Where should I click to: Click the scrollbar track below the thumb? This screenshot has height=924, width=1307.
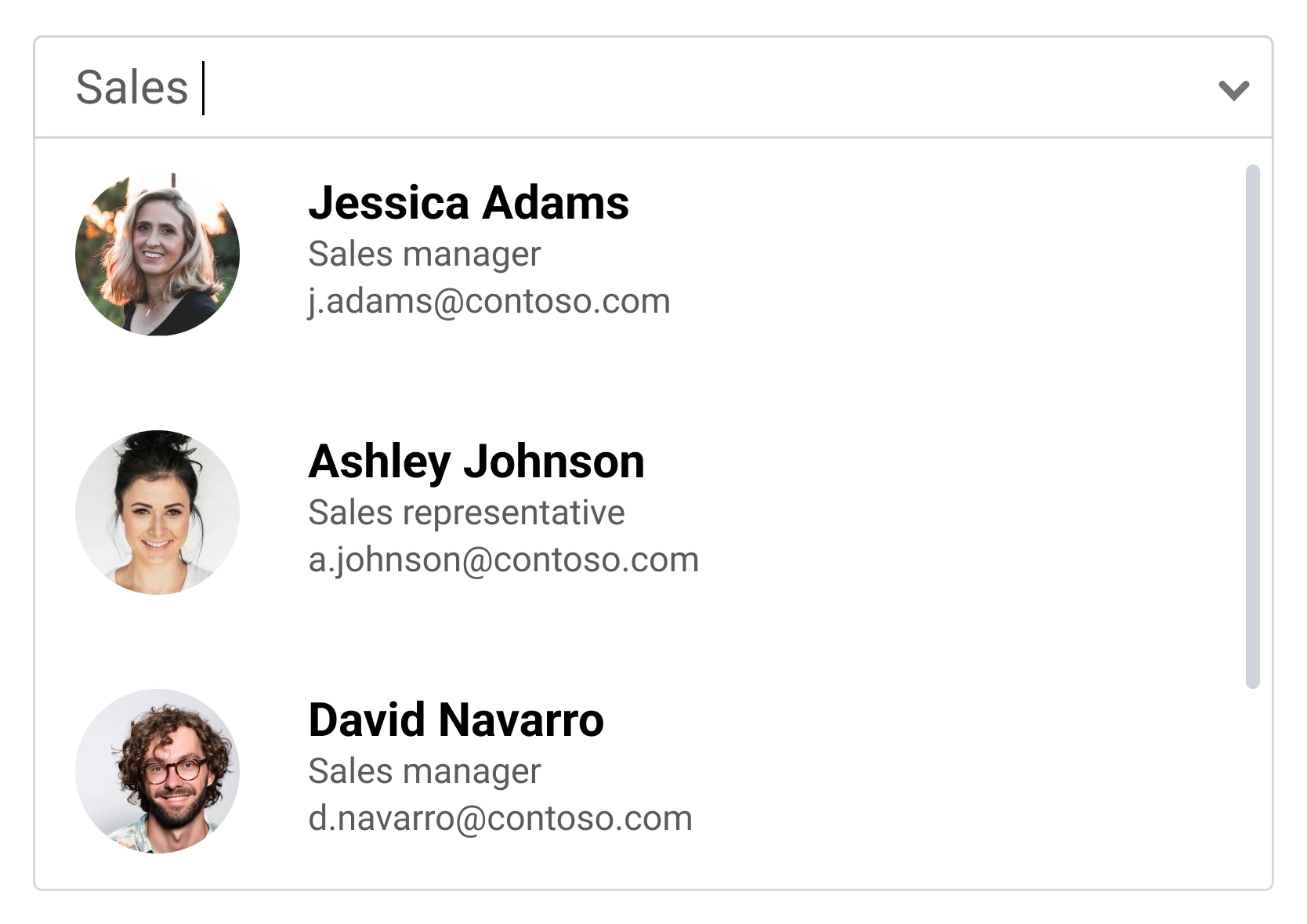pos(1252,784)
